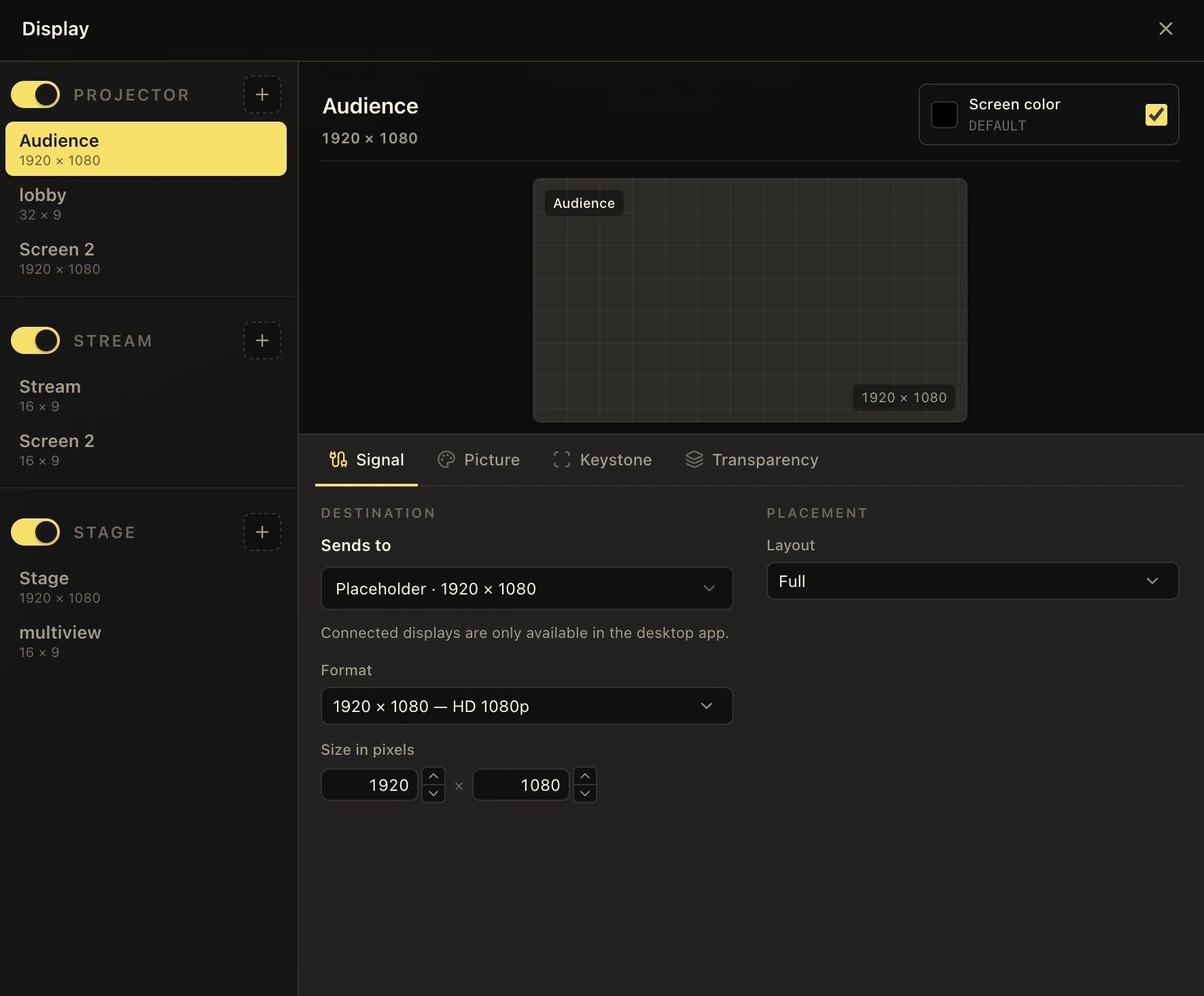Select the Signal tab
This screenshot has width=1204, height=996.
[x=367, y=460]
